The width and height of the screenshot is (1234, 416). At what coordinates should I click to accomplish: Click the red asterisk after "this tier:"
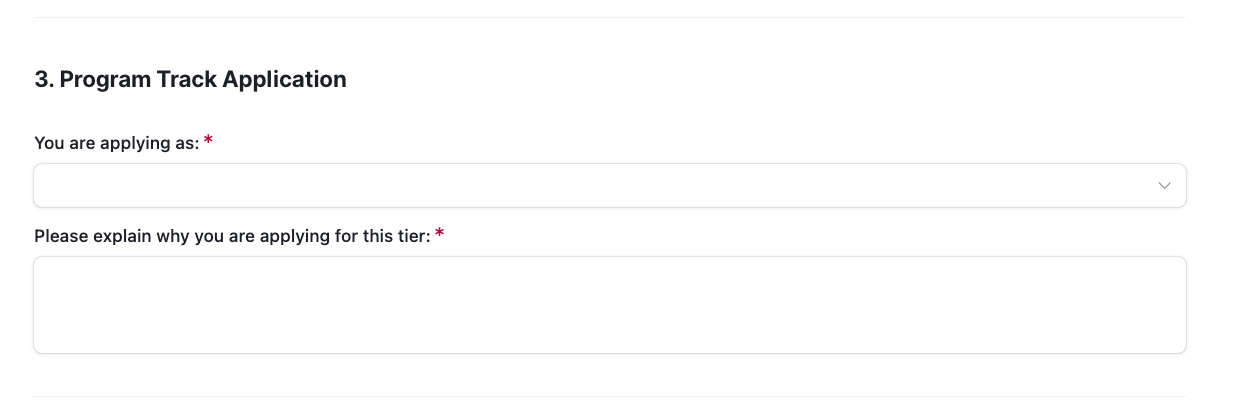pos(439,235)
